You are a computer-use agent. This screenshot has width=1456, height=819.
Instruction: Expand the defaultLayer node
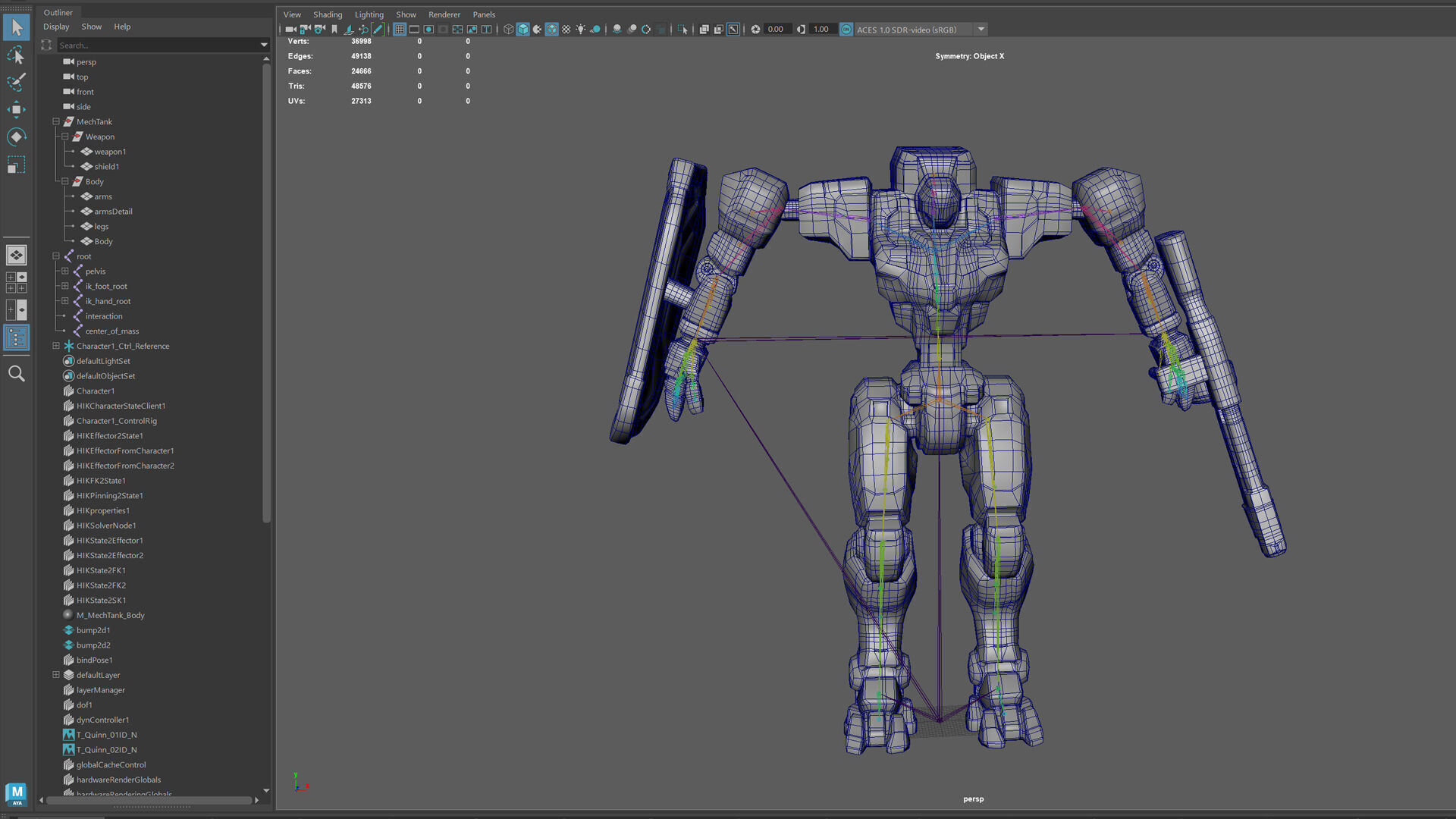[55, 675]
